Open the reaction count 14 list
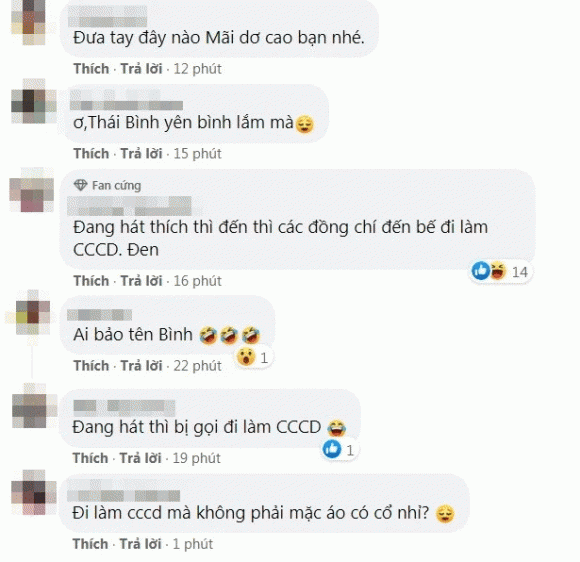This screenshot has height=562, width=580. 519,272
